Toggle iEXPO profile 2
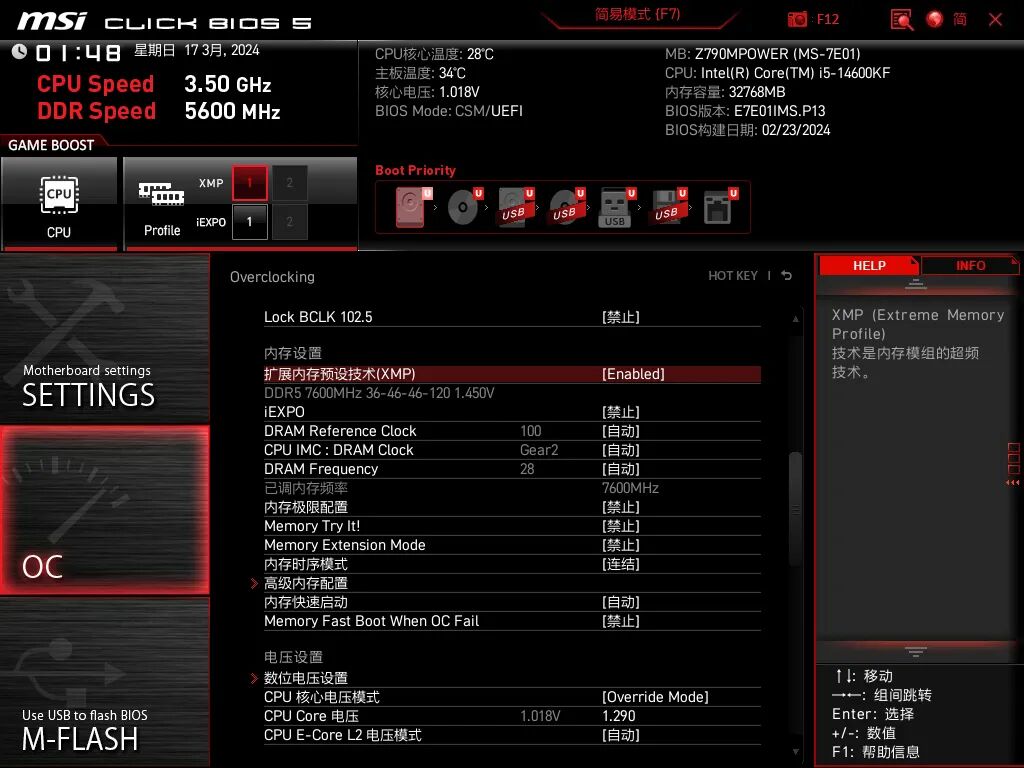 tap(289, 222)
